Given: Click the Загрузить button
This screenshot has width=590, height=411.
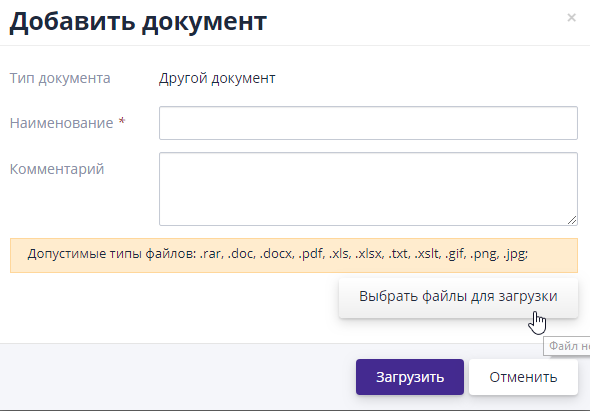Looking at the screenshot, I should 410,377.
